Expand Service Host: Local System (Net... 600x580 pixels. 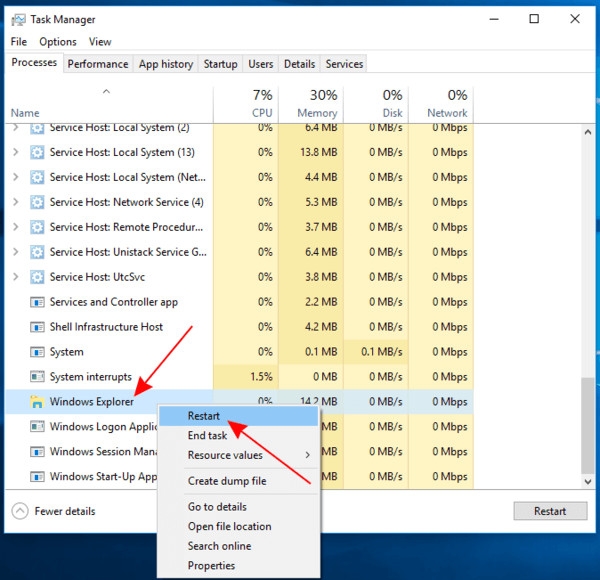tap(16, 177)
